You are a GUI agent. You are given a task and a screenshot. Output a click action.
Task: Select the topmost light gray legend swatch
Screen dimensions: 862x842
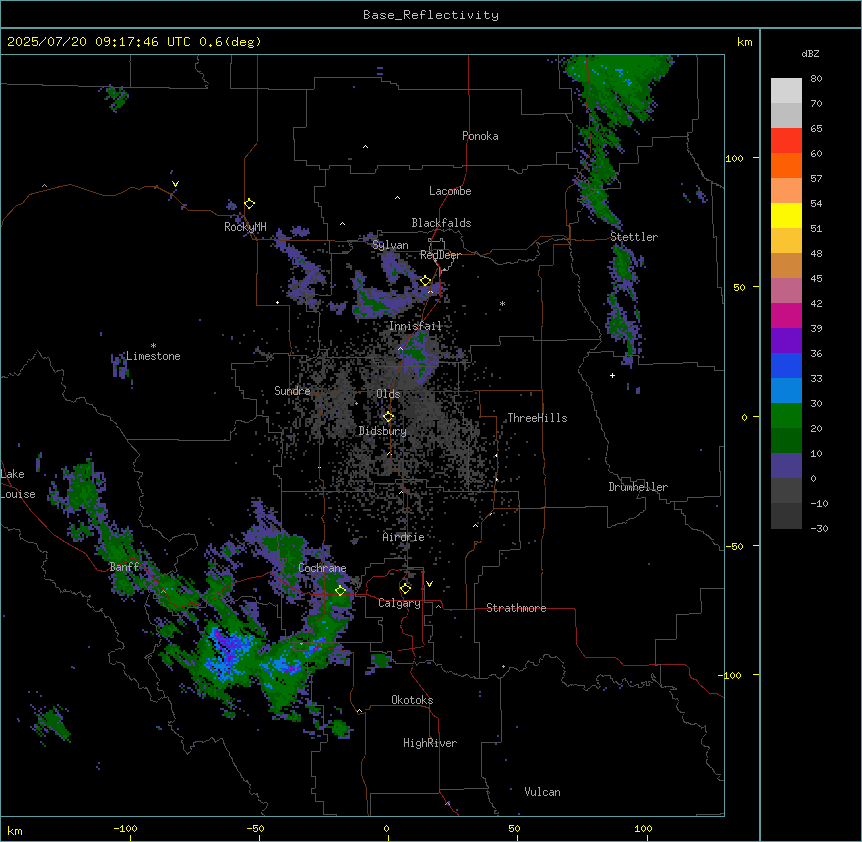[x=786, y=91]
